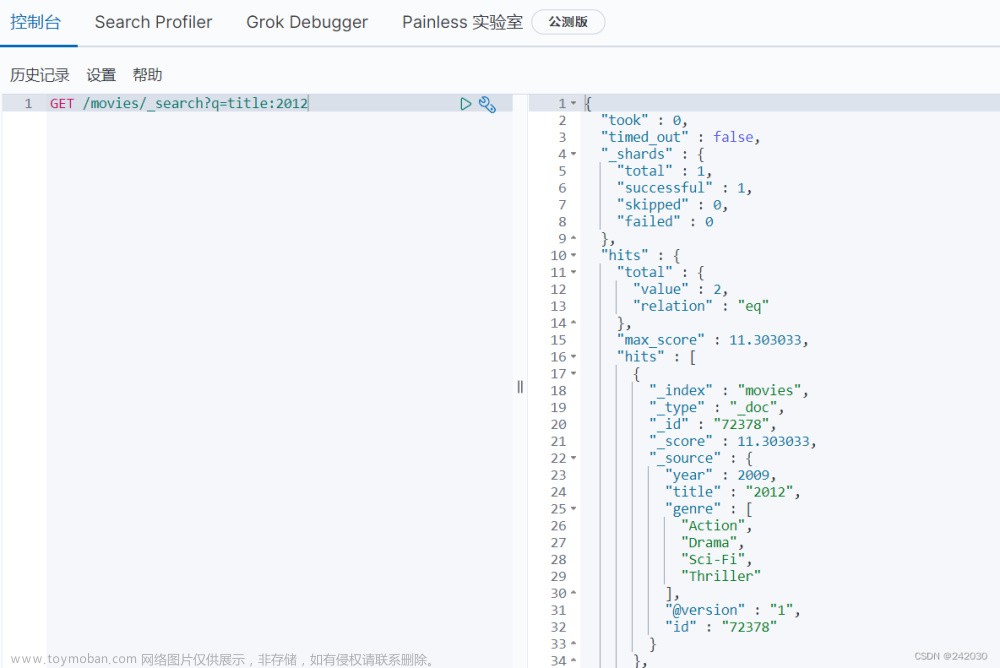Click the "value" : 2 line
This screenshot has height=668, width=1000.
point(680,290)
